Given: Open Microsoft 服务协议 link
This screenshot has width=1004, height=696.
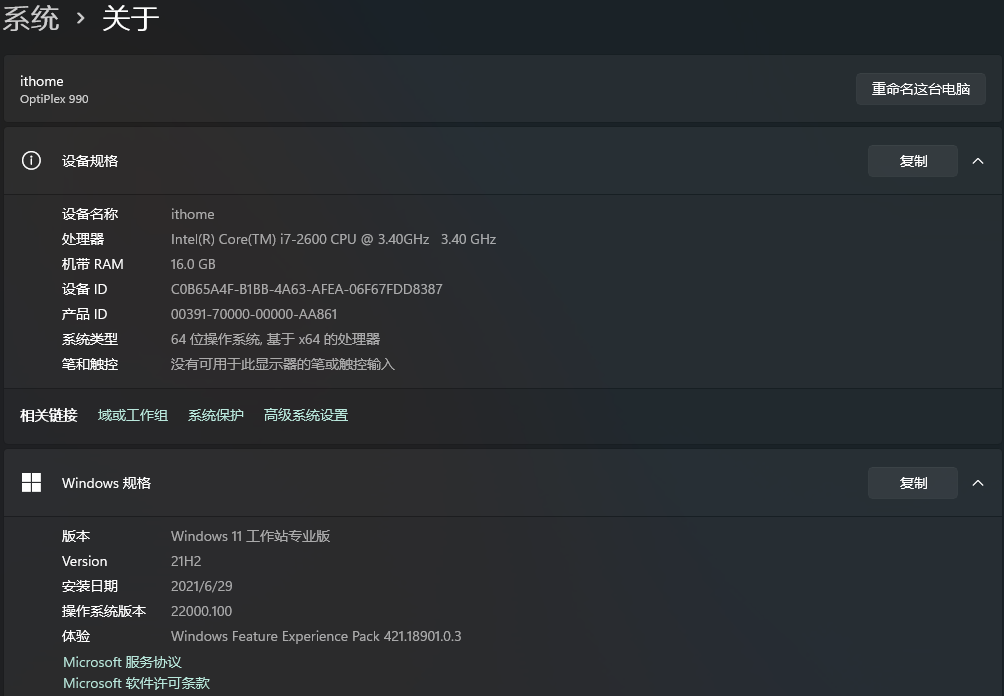Looking at the screenshot, I should tap(122, 662).
